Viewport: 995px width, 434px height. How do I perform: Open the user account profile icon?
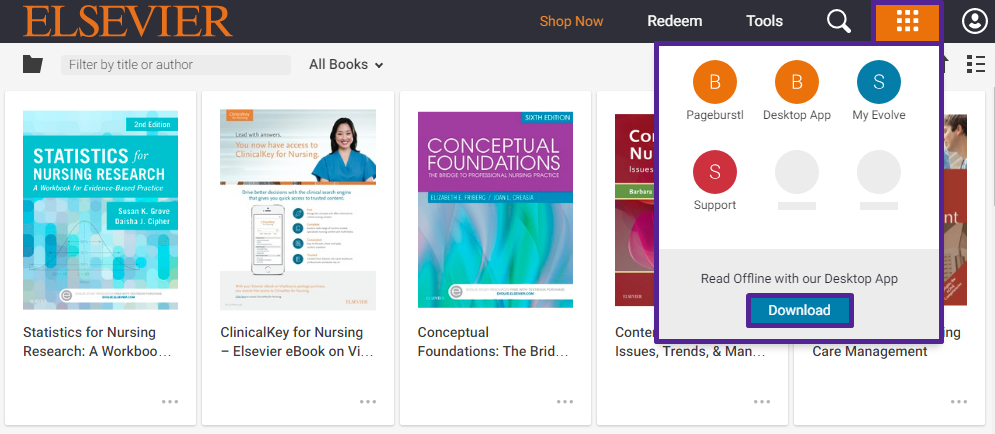coord(975,21)
